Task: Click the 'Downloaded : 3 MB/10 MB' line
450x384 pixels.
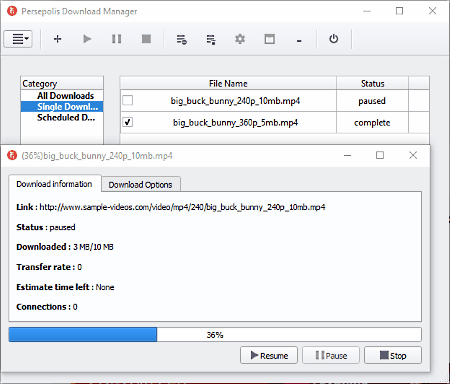Action: click(x=65, y=247)
